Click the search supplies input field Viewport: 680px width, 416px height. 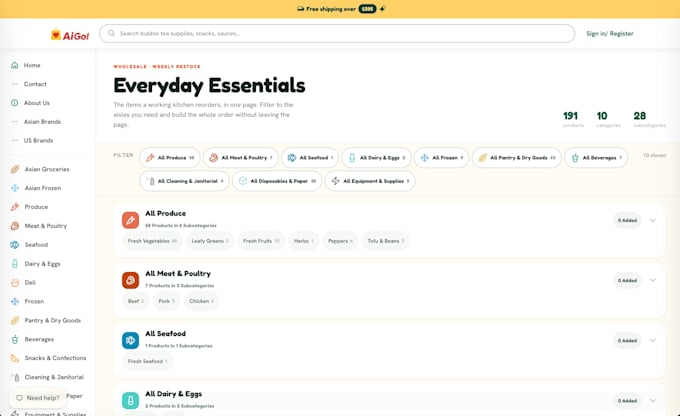(337, 33)
